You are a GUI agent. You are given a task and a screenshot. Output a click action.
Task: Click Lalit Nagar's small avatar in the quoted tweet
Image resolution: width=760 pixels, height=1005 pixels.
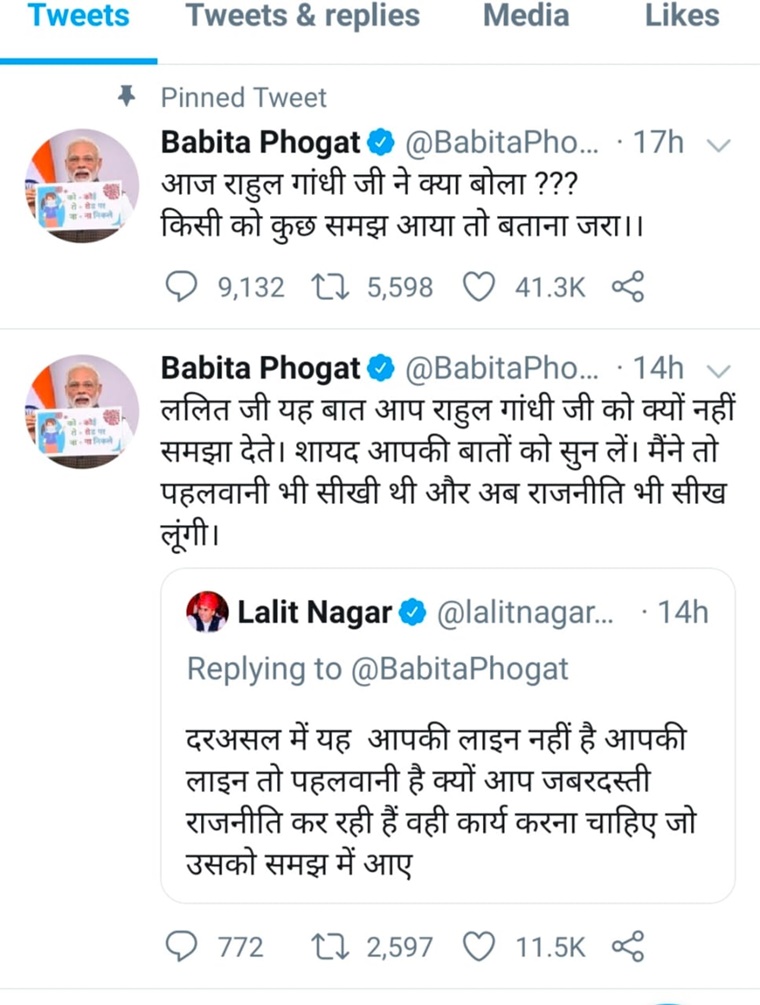point(207,612)
